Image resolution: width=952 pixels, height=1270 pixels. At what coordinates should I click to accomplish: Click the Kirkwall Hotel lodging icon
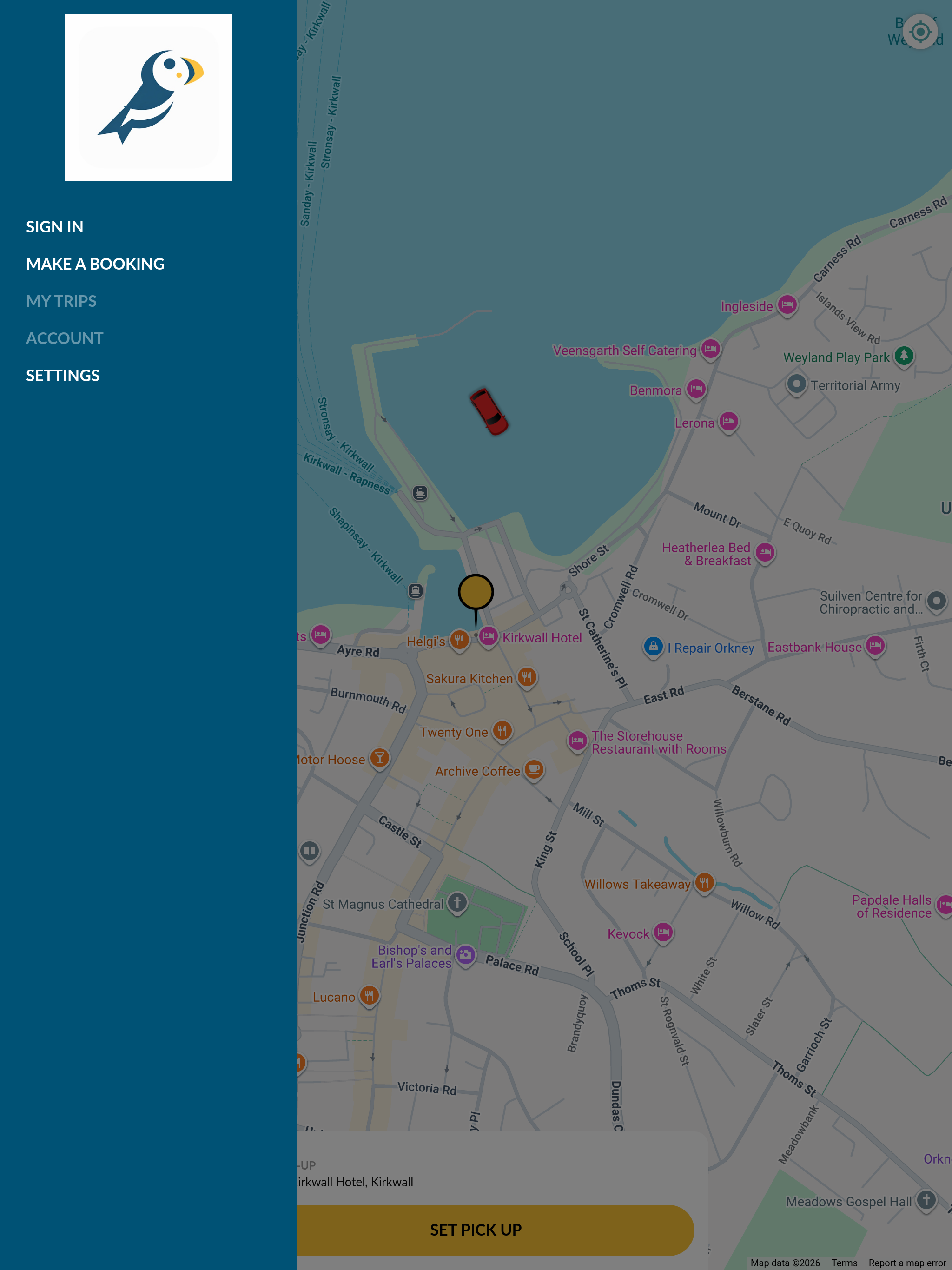click(488, 637)
